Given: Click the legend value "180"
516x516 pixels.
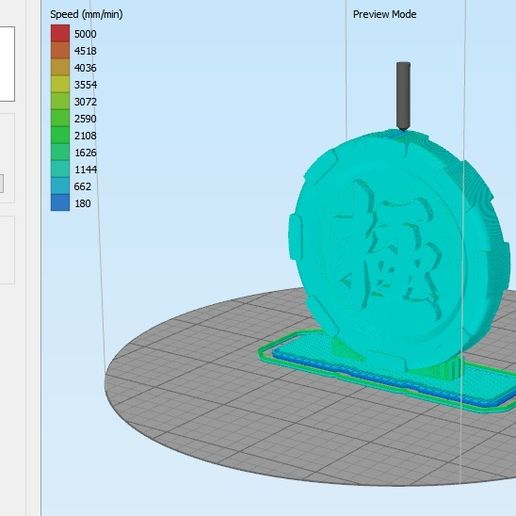Looking at the screenshot, I should tap(82, 203).
